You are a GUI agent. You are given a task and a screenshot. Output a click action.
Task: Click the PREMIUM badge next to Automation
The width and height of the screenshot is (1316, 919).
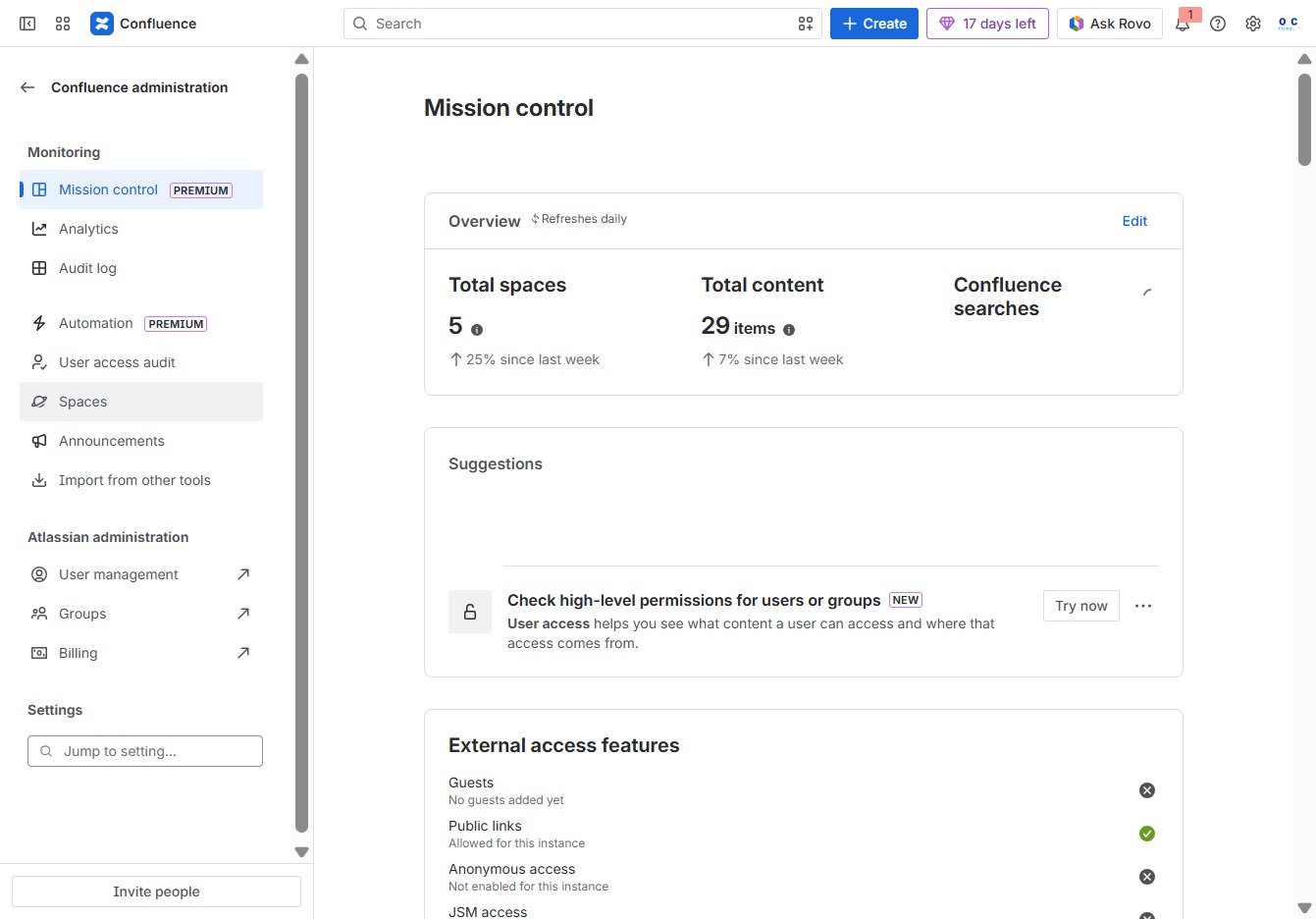(x=176, y=324)
